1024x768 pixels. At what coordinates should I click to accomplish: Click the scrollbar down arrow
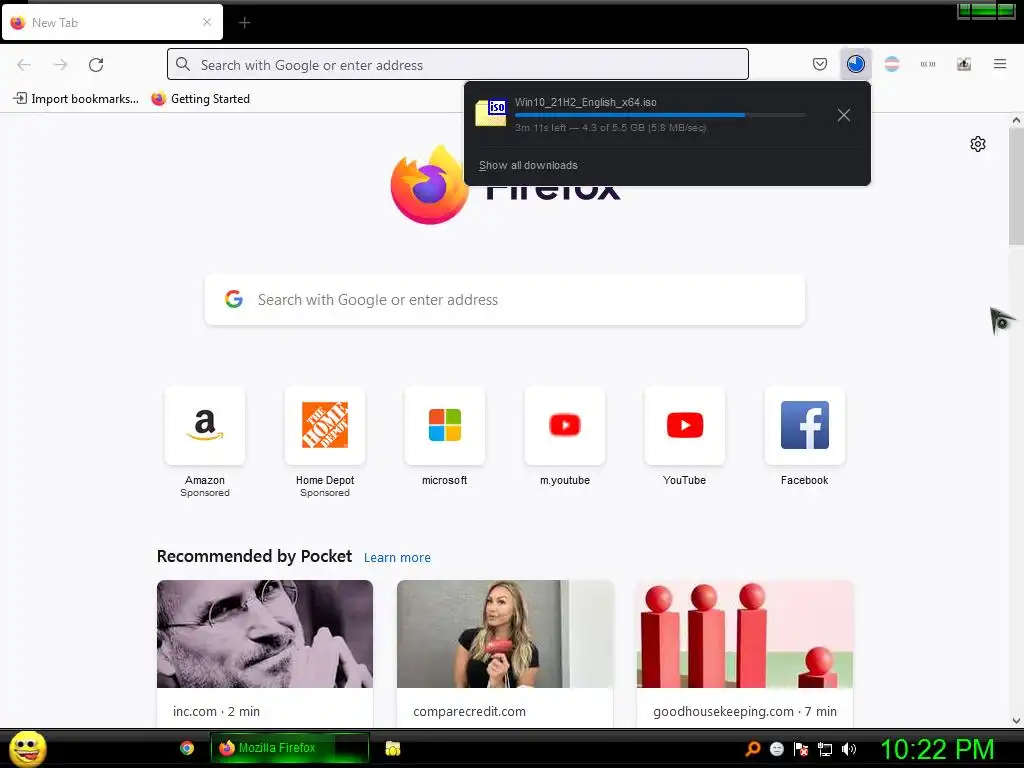coord(1016,721)
